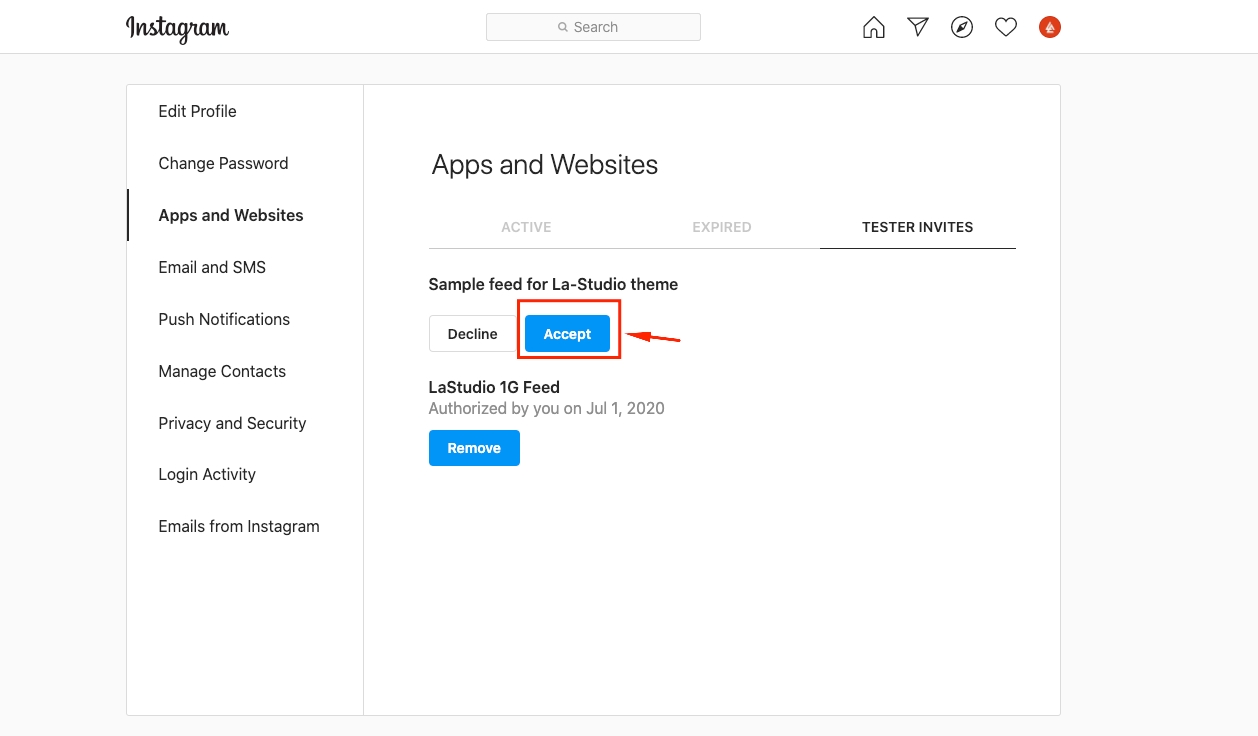Viewport: 1258px width, 736px height.
Task: Switch to the Active tab
Action: click(x=526, y=227)
